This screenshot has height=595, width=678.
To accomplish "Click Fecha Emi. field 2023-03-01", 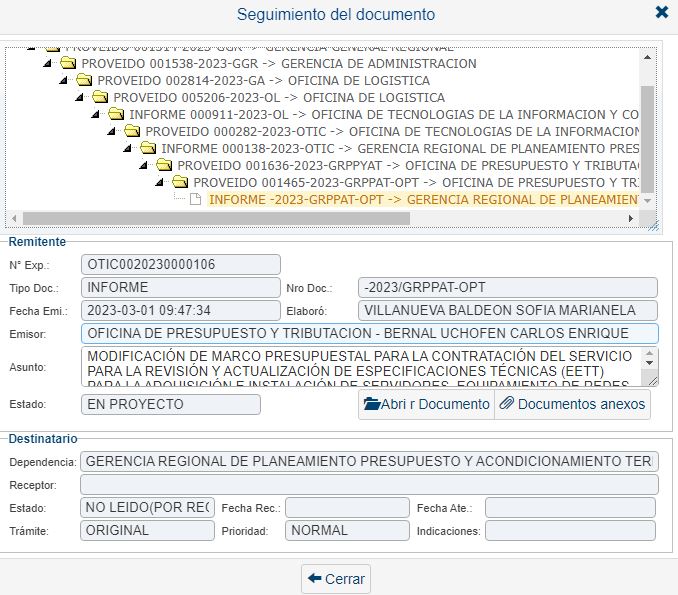I will pos(181,310).
